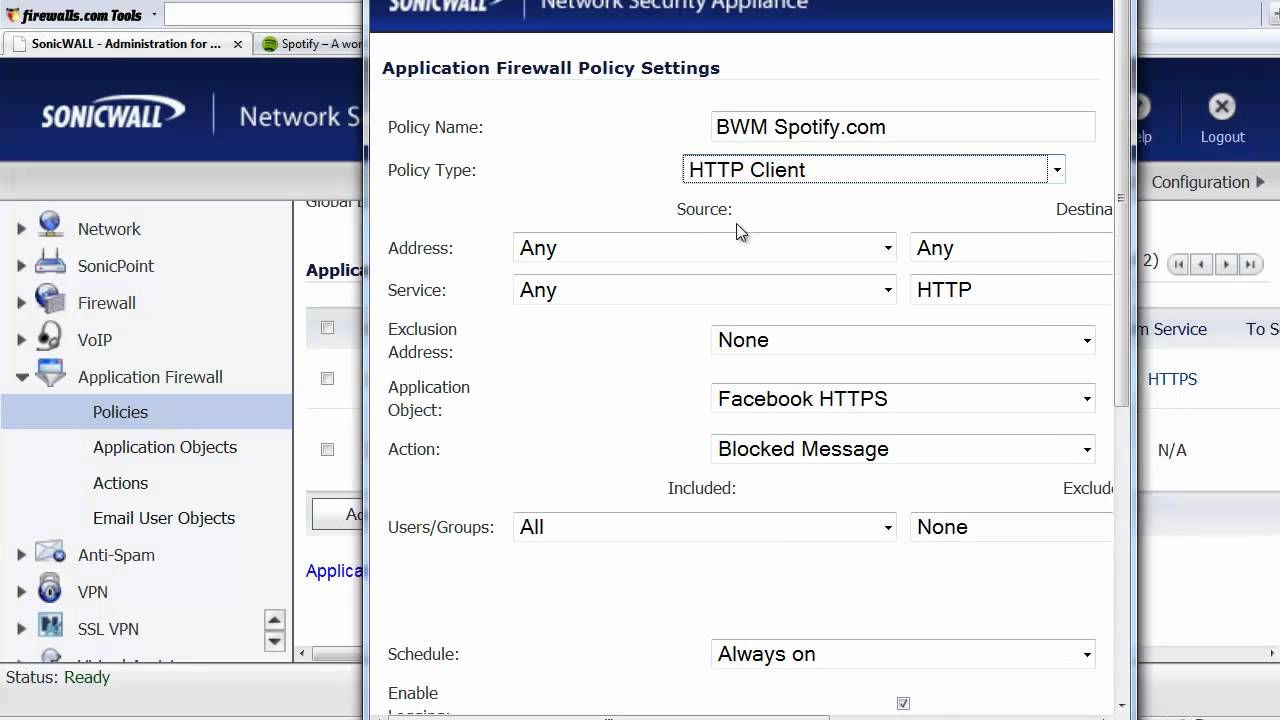Screen dimensions: 1280x720
Task: Collapse the Application Firewall tree node
Action: [x=21, y=377]
